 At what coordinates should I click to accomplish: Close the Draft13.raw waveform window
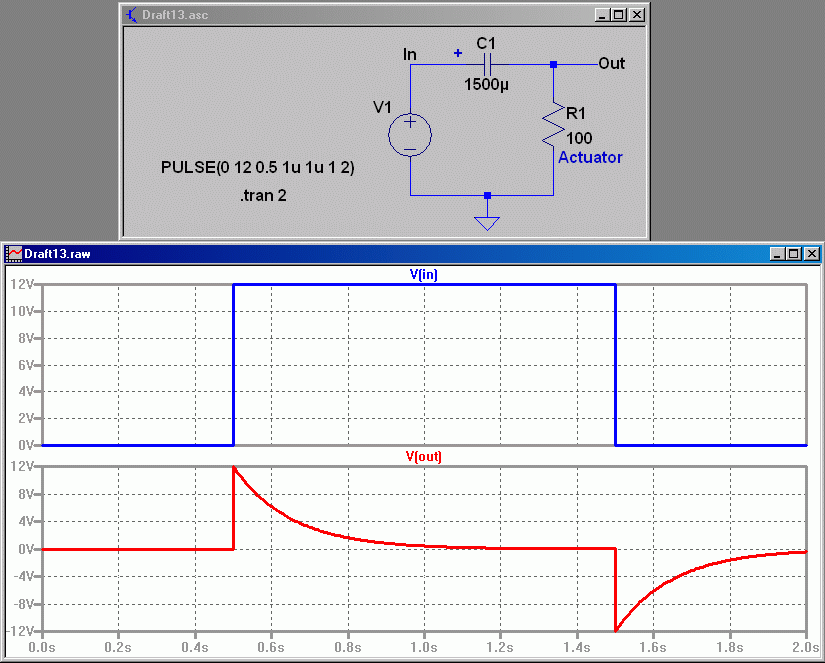811,254
